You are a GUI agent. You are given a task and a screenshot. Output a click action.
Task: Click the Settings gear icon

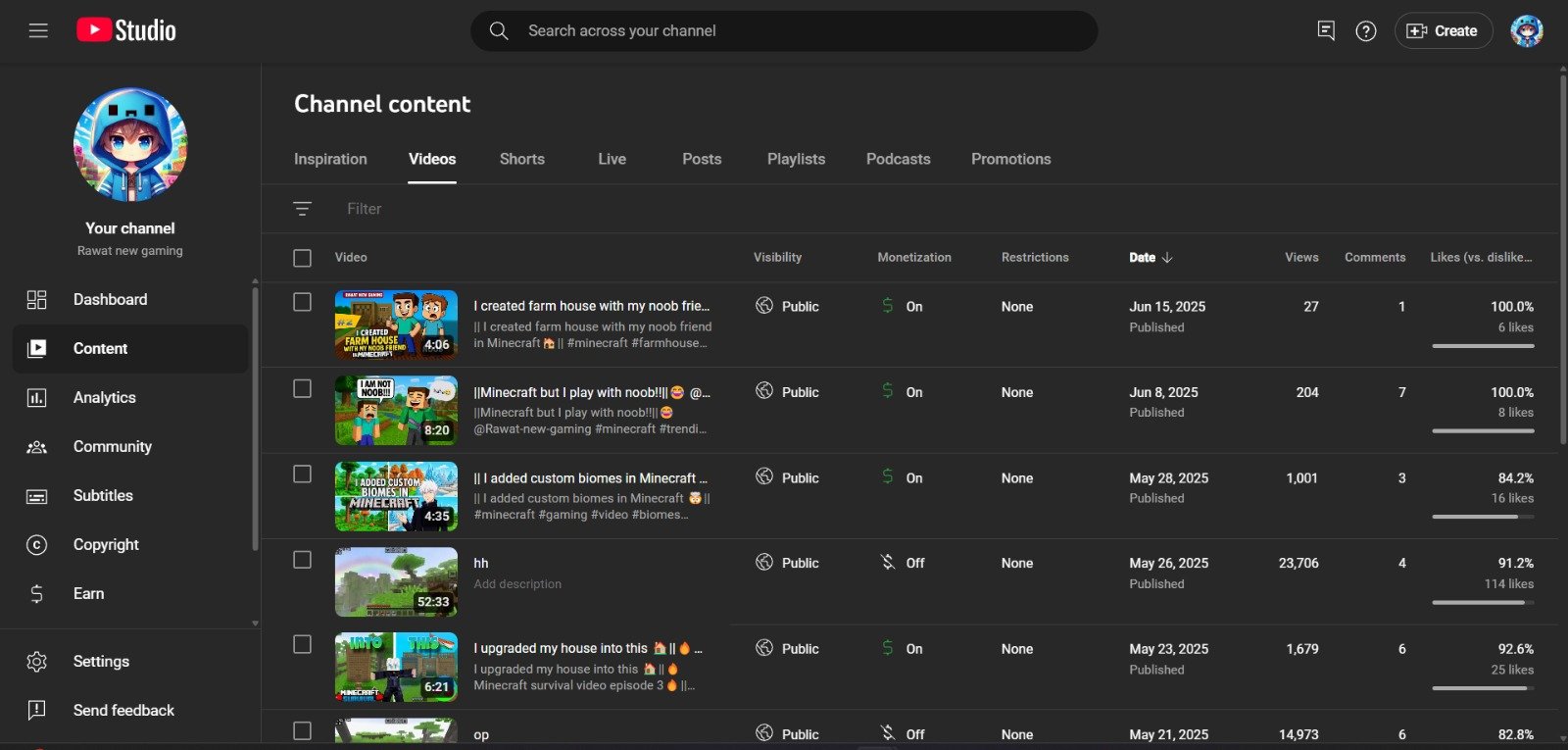point(36,662)
